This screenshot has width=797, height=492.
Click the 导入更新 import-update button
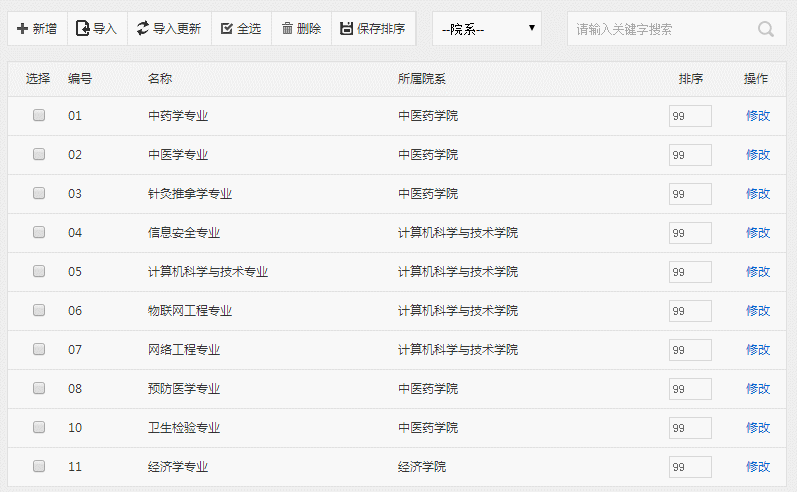pyautogui.click(x=169, y=29)
